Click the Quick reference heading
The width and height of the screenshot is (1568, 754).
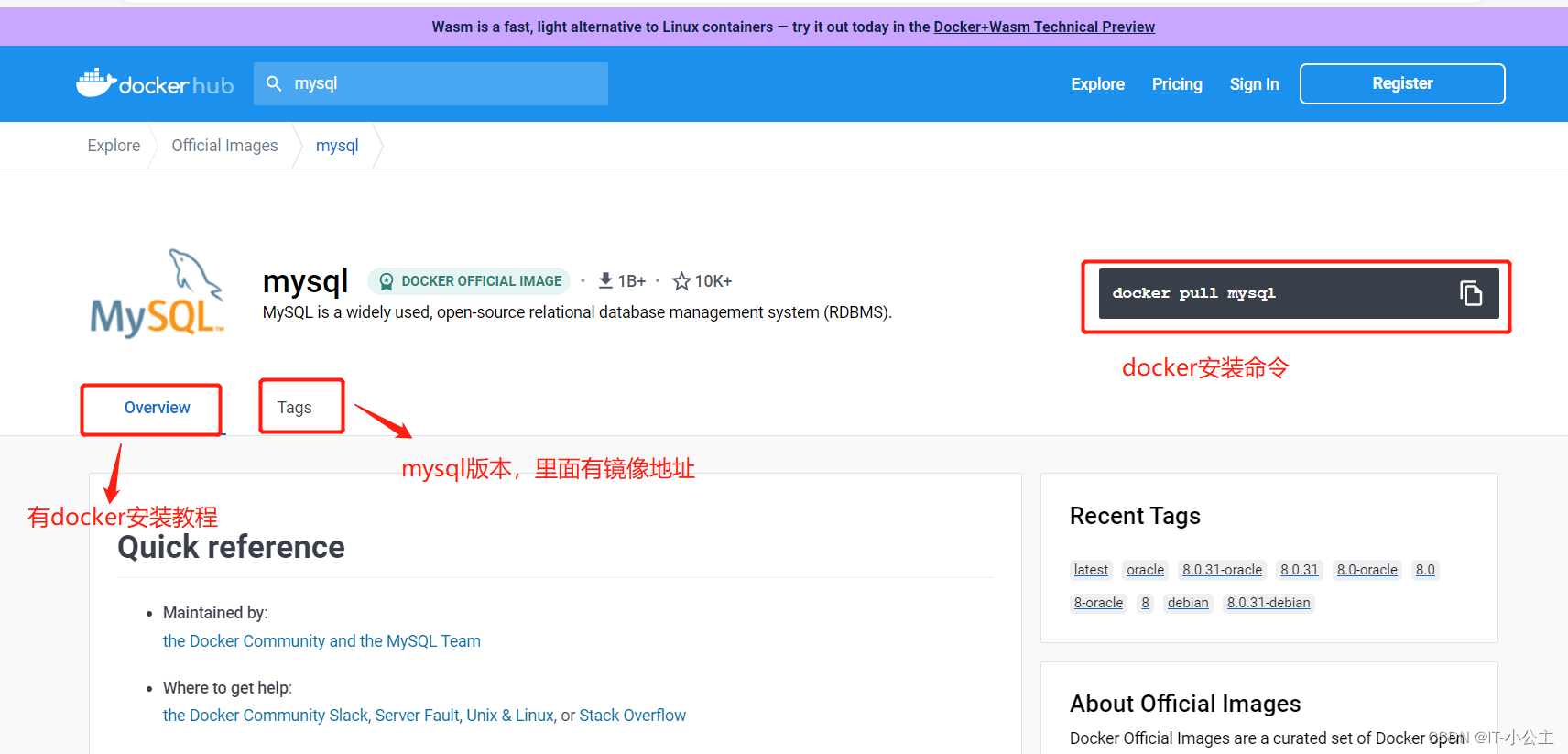click(x=231, y=547)
